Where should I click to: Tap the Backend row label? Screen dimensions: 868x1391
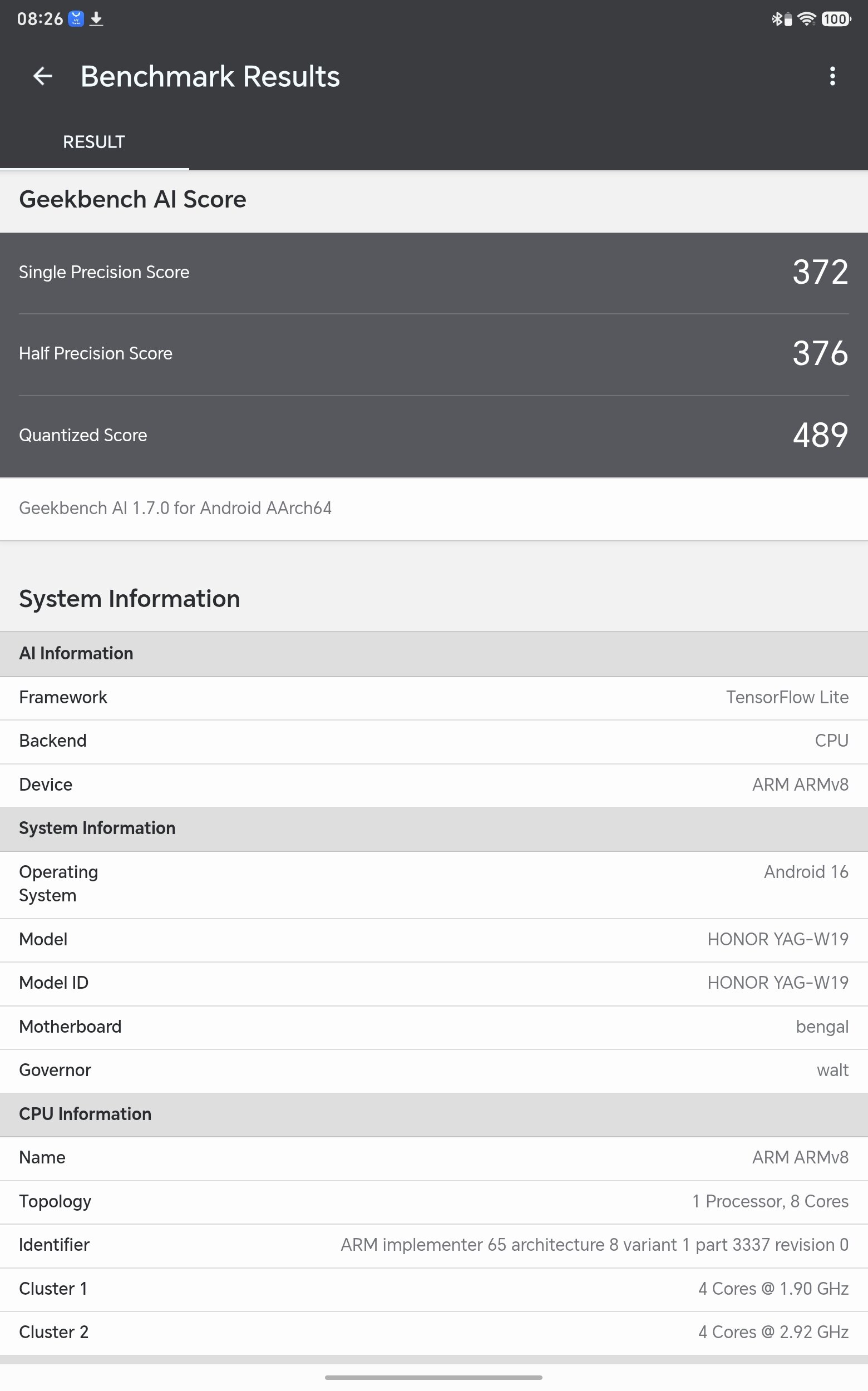53,741
